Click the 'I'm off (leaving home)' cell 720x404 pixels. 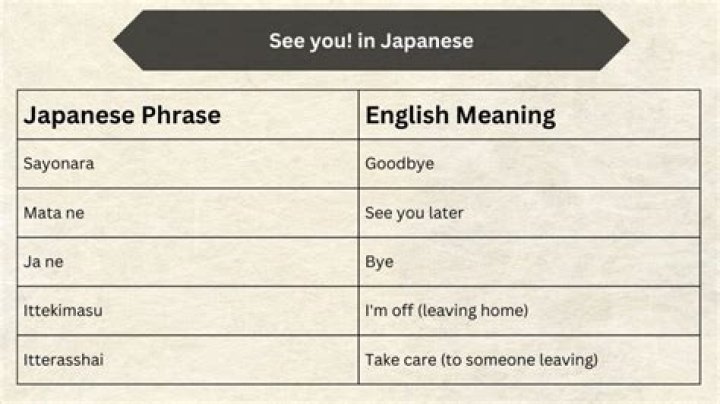529,311
